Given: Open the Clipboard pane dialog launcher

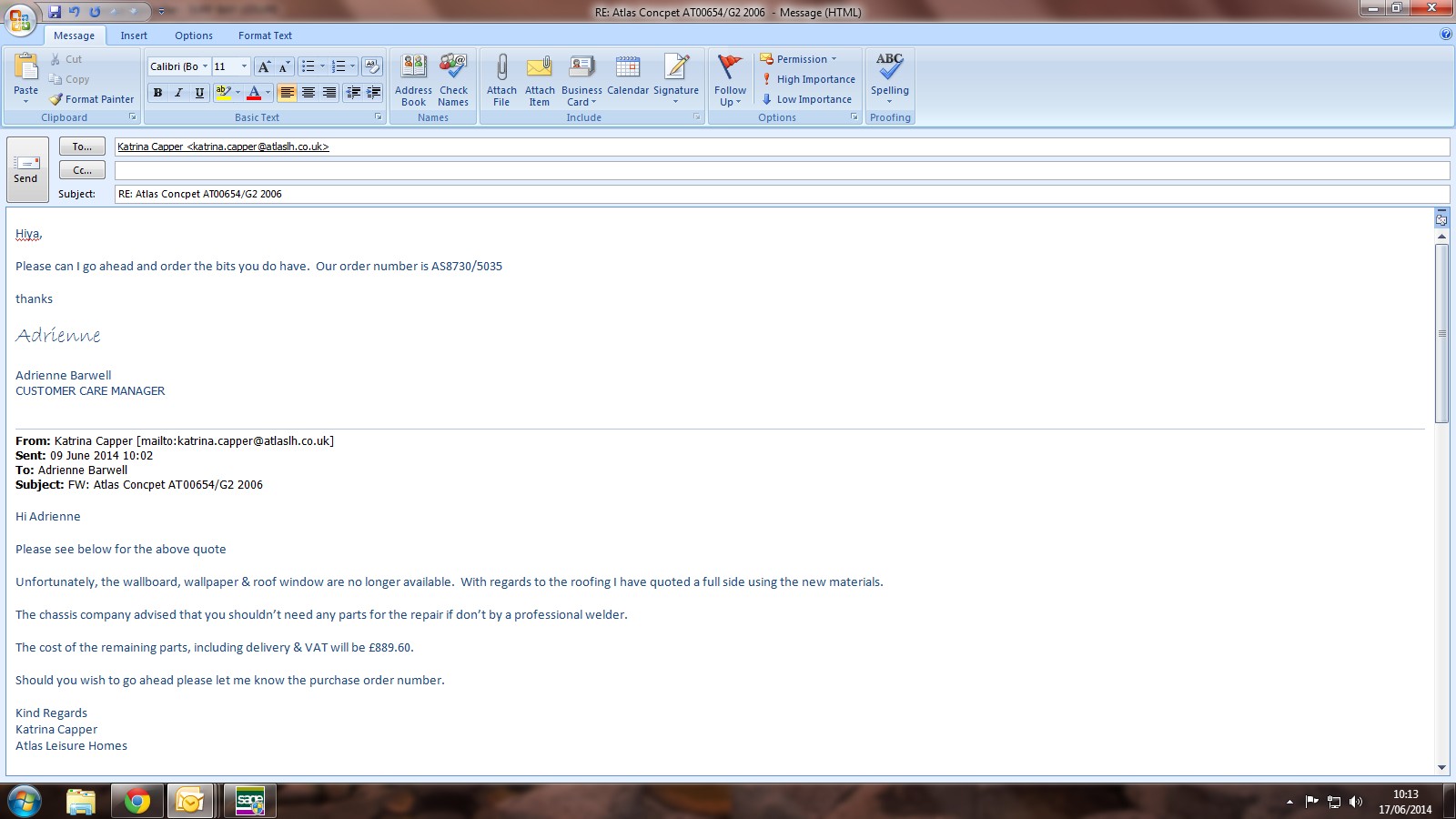Looking at the screenshot, I should click(133, 117).
